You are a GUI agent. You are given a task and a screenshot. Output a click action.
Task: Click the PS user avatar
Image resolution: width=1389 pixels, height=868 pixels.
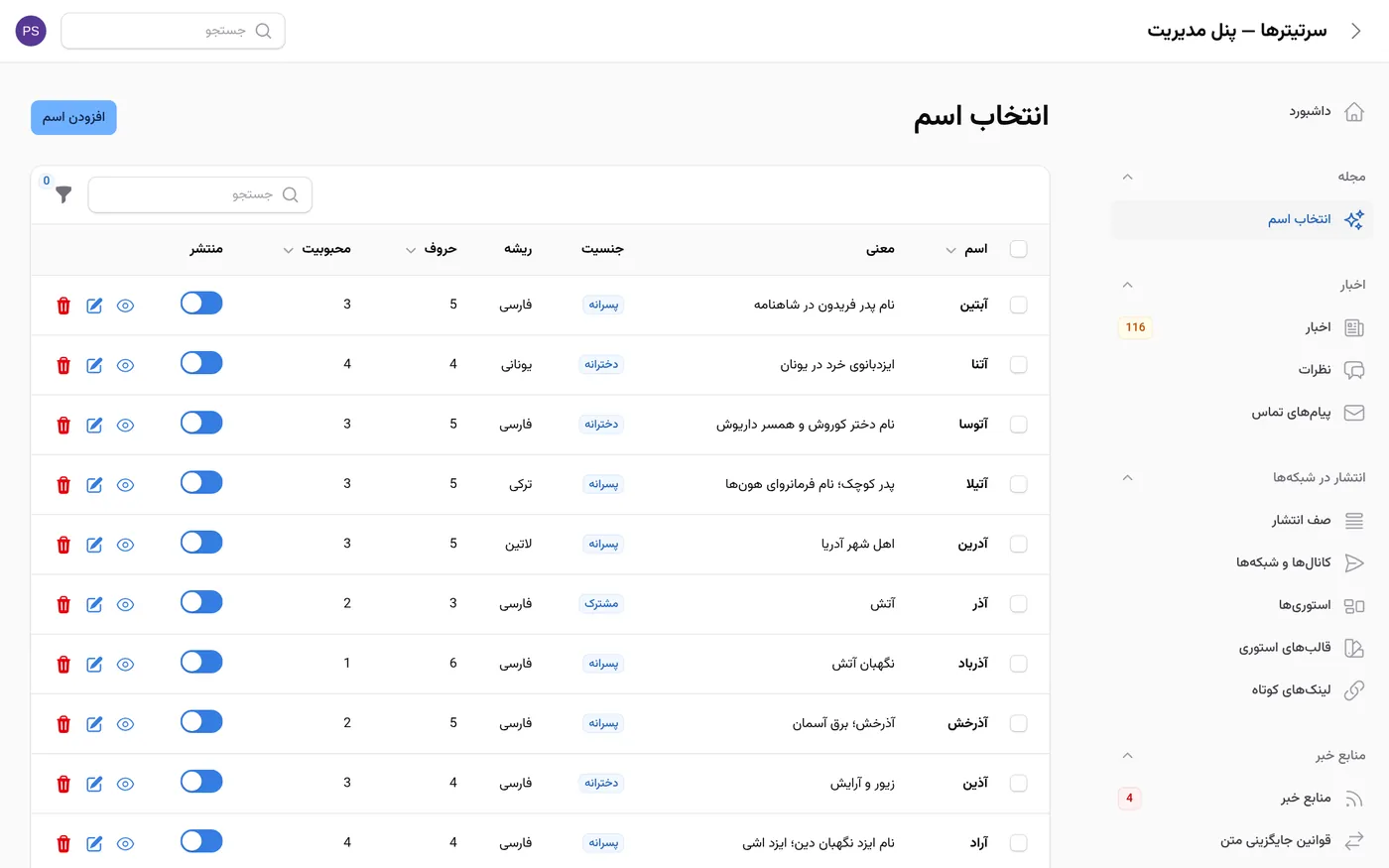(x=31, y=31)
